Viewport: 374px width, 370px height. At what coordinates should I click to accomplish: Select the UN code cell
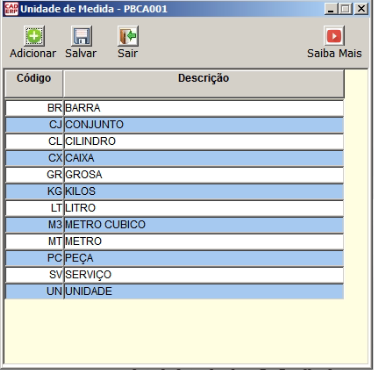pos(34,291)
